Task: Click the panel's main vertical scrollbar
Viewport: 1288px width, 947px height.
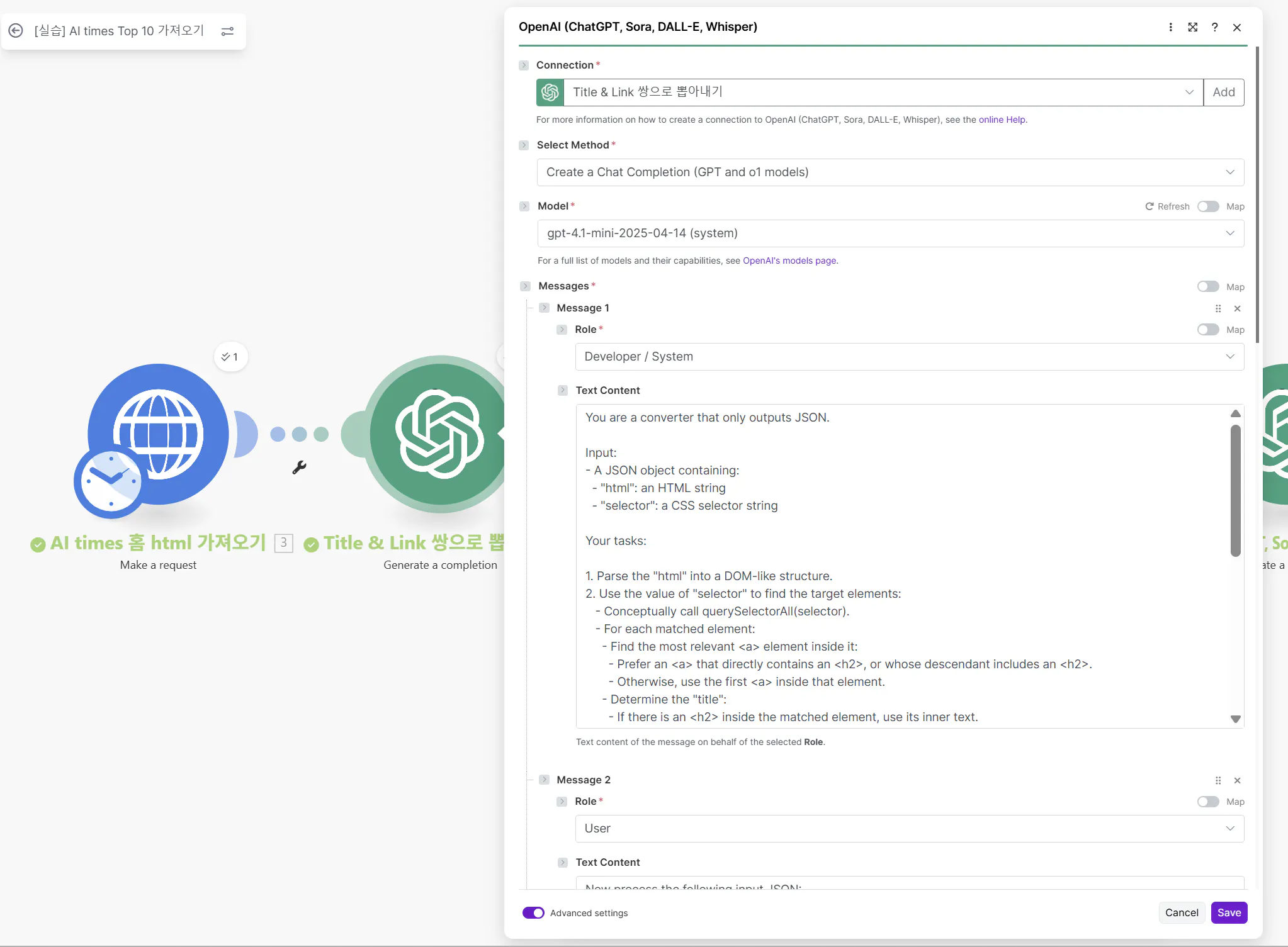Action: point(1257,195)
